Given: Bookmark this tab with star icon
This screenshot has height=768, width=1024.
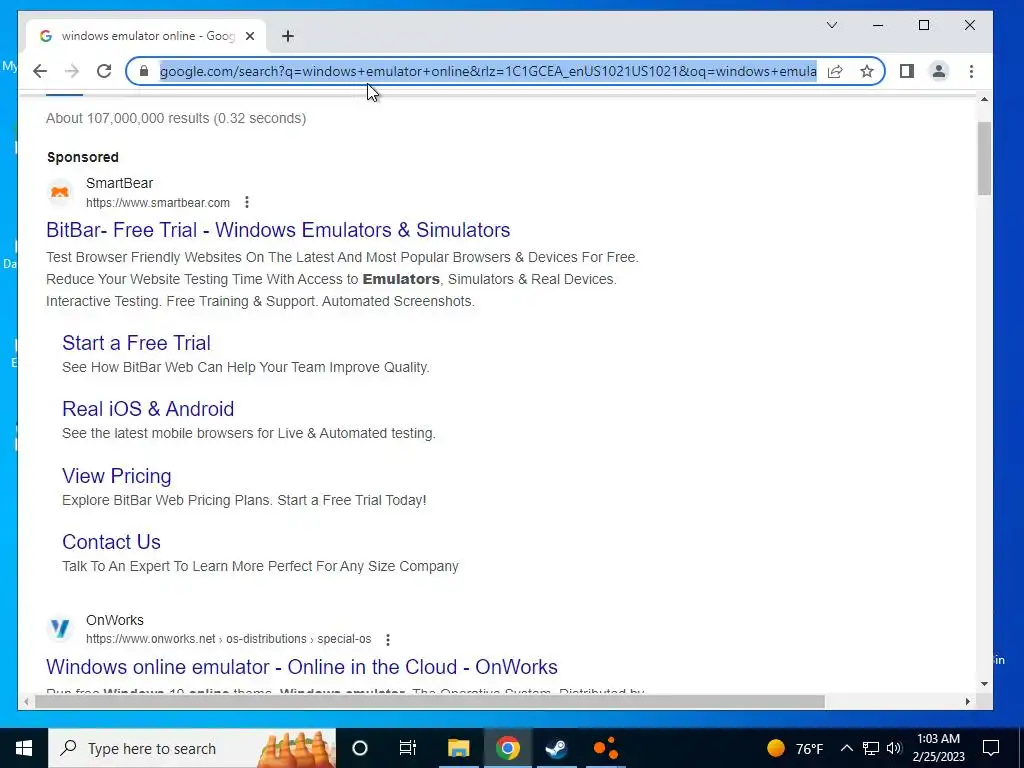Looking at the screenshot, I should pos(867,71).
